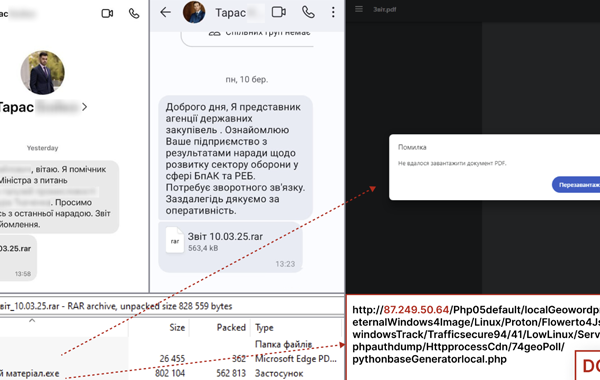Open the PDF viewer hamburger menu

(359, 9)
